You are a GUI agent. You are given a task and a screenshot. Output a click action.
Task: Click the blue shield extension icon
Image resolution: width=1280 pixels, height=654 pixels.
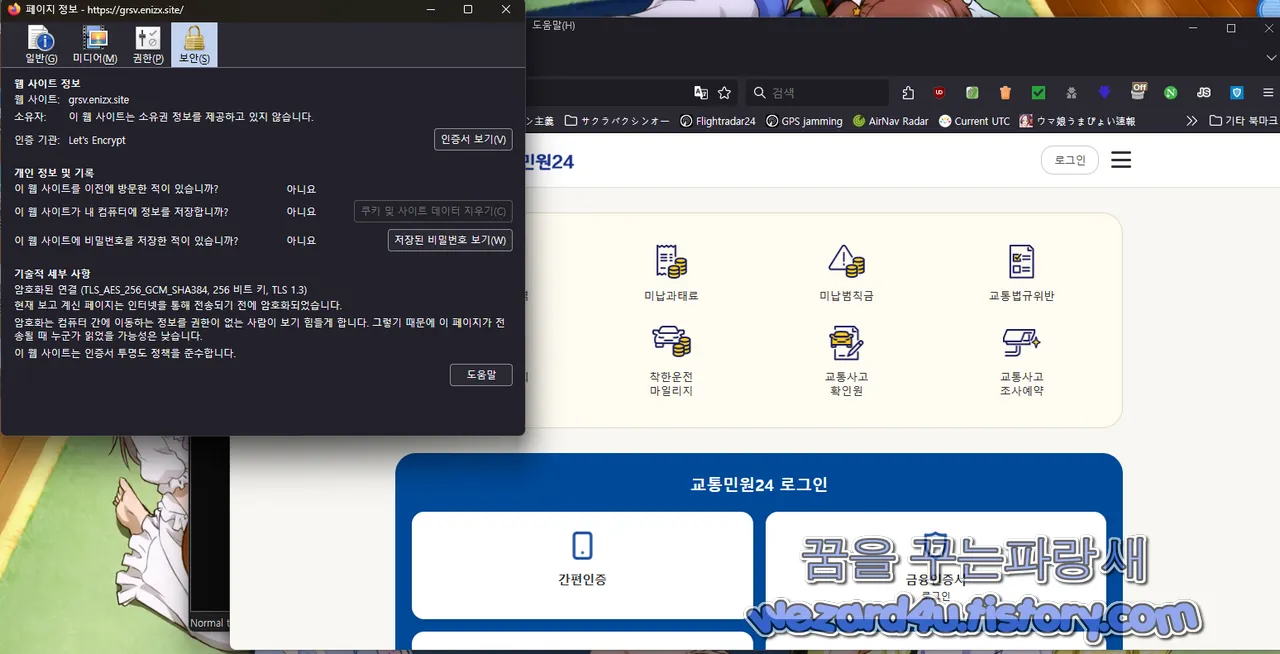(x=1237, y=93)
